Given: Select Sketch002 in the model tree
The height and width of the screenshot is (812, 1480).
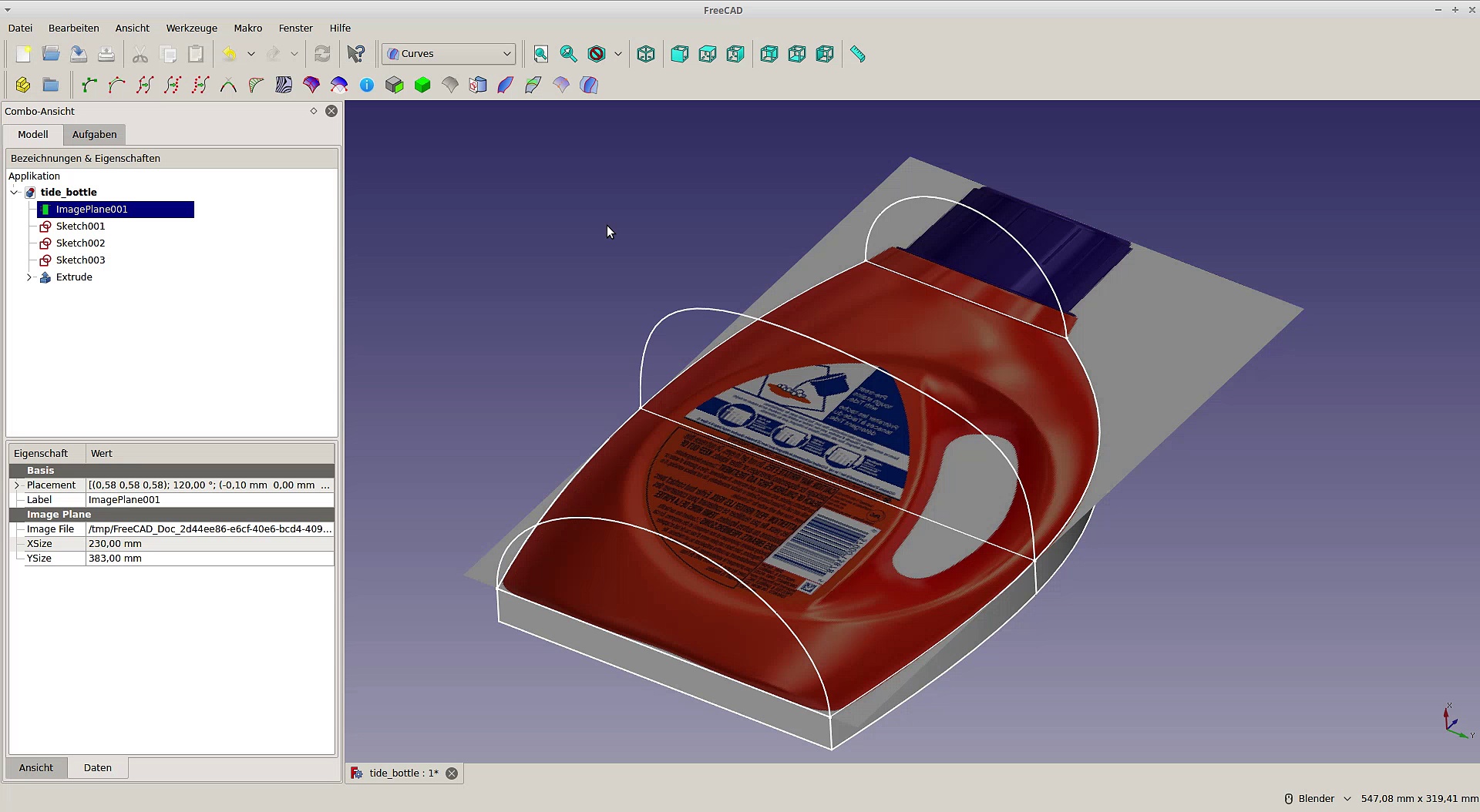Looking at the screenshot, I should pyautogui.click(x=80, y=243).
